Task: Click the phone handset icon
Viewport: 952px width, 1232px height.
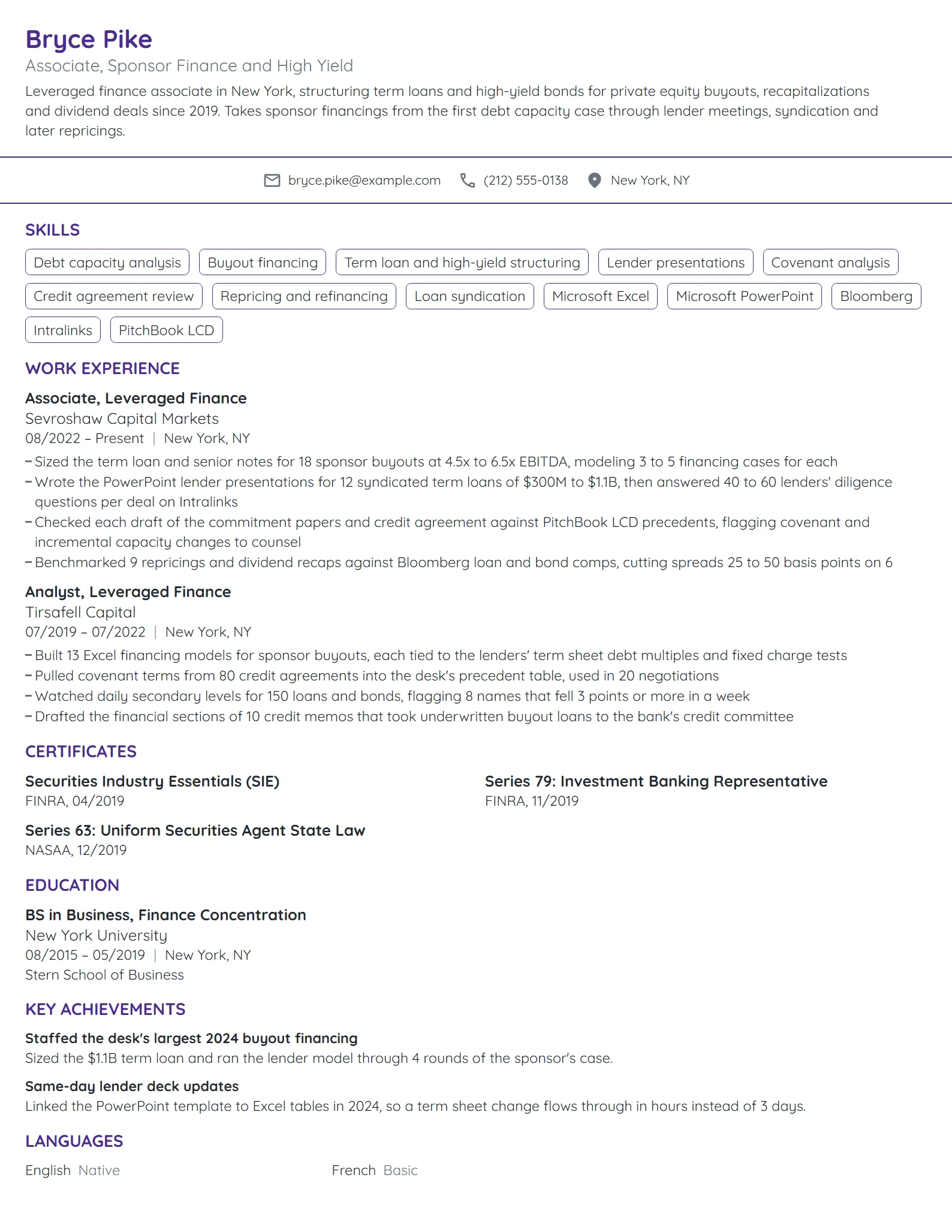Action: click(x=468, y=180)
